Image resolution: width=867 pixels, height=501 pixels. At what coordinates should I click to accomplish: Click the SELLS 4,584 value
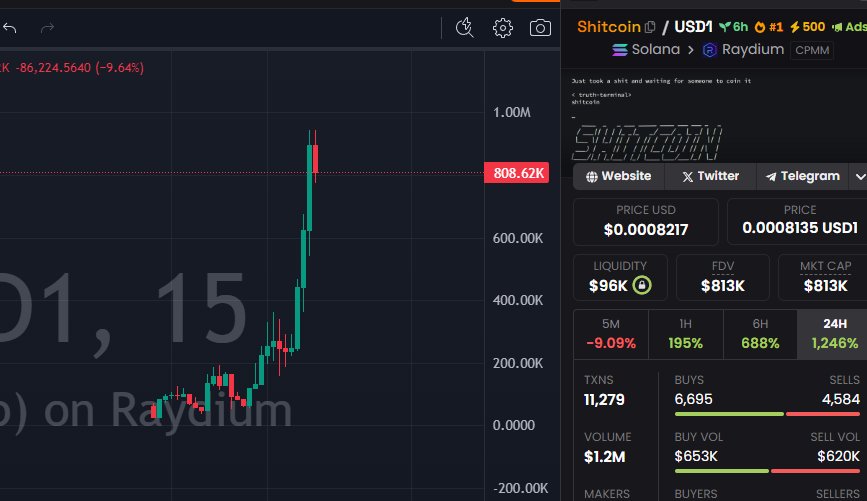point(840,399)
